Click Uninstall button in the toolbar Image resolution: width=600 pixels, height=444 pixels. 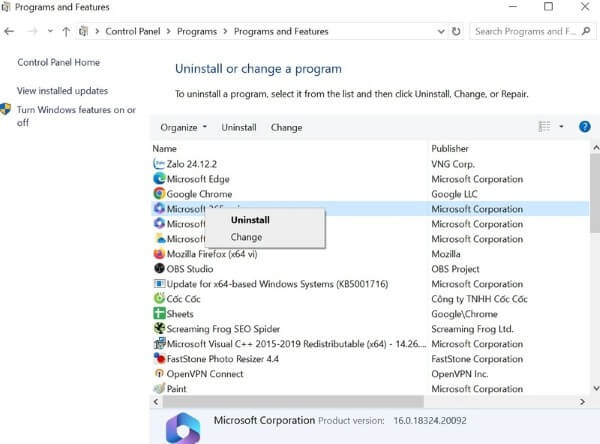(239, 127)
